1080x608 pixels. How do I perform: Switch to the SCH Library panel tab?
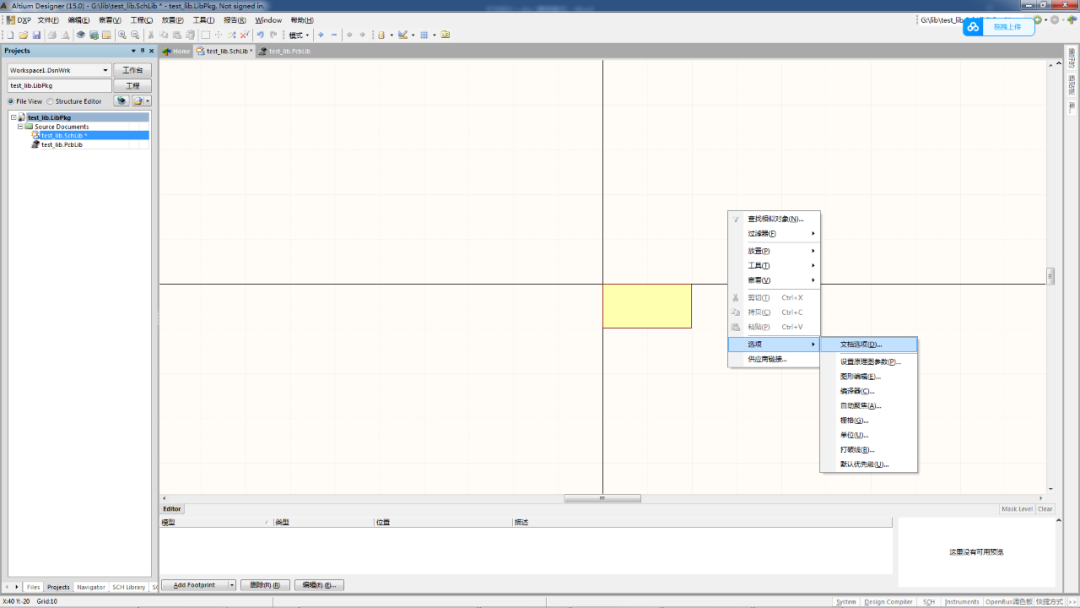pyautogui.click(x=129, y=587)
